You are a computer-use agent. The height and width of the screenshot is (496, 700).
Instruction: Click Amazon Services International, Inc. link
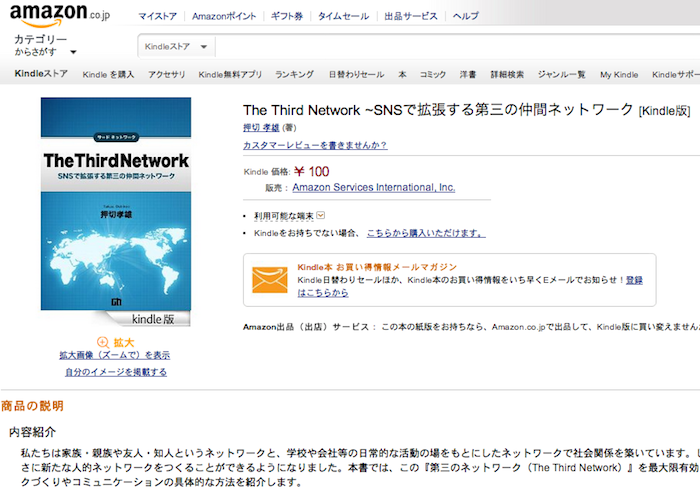pos(374,188)
